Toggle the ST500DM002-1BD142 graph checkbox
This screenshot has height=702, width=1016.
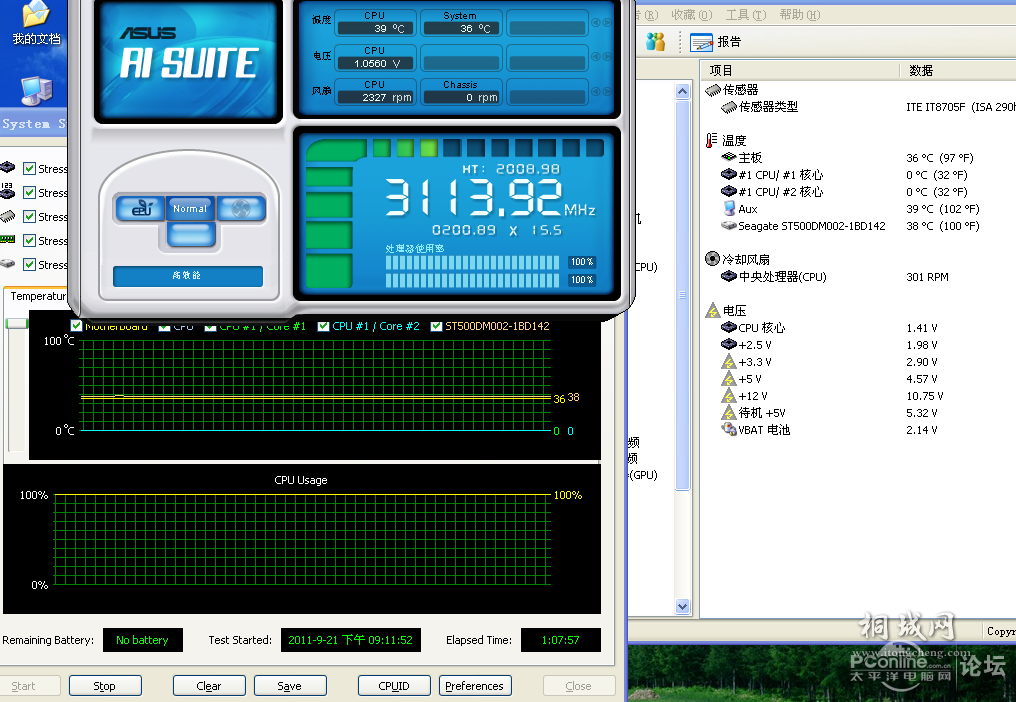pyautogui.click(x=436, y=326)
